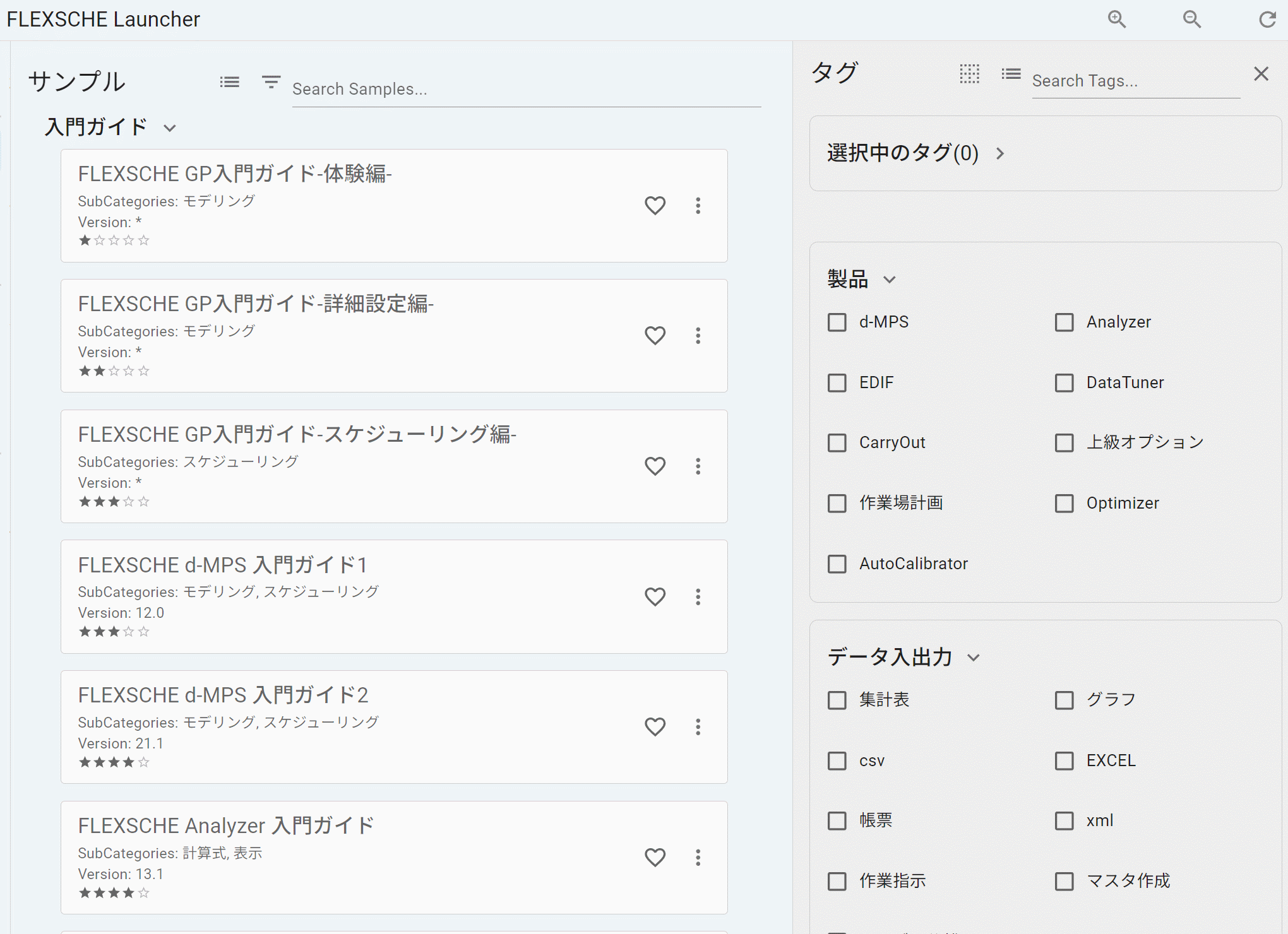This screenshot has height=934, width=1288.
Task: Favorite FLEXSCHE GP入門ガイド-体験編- with heart
Action: [x=655, y=205]
